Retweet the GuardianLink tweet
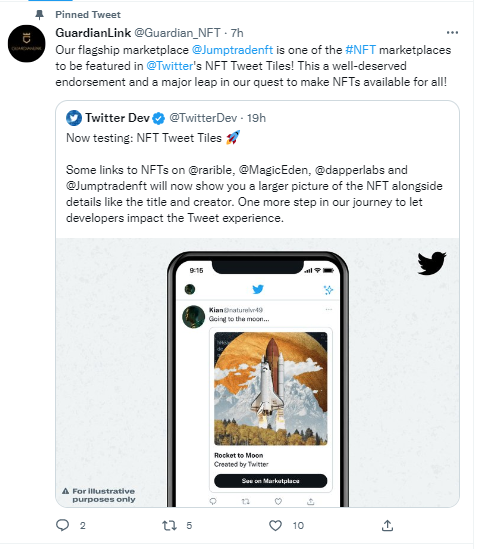 (169, 525)
